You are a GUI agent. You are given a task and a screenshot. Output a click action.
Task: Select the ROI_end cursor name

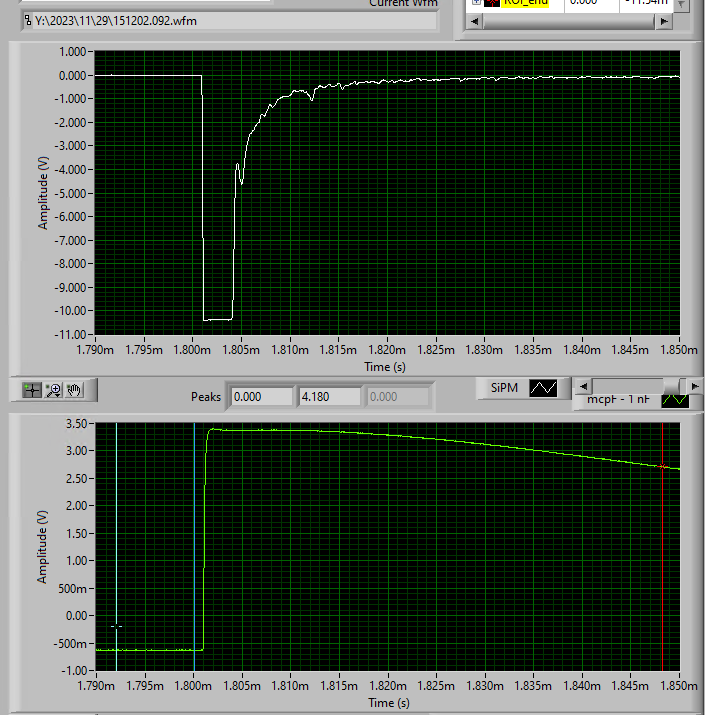[525, 2]
